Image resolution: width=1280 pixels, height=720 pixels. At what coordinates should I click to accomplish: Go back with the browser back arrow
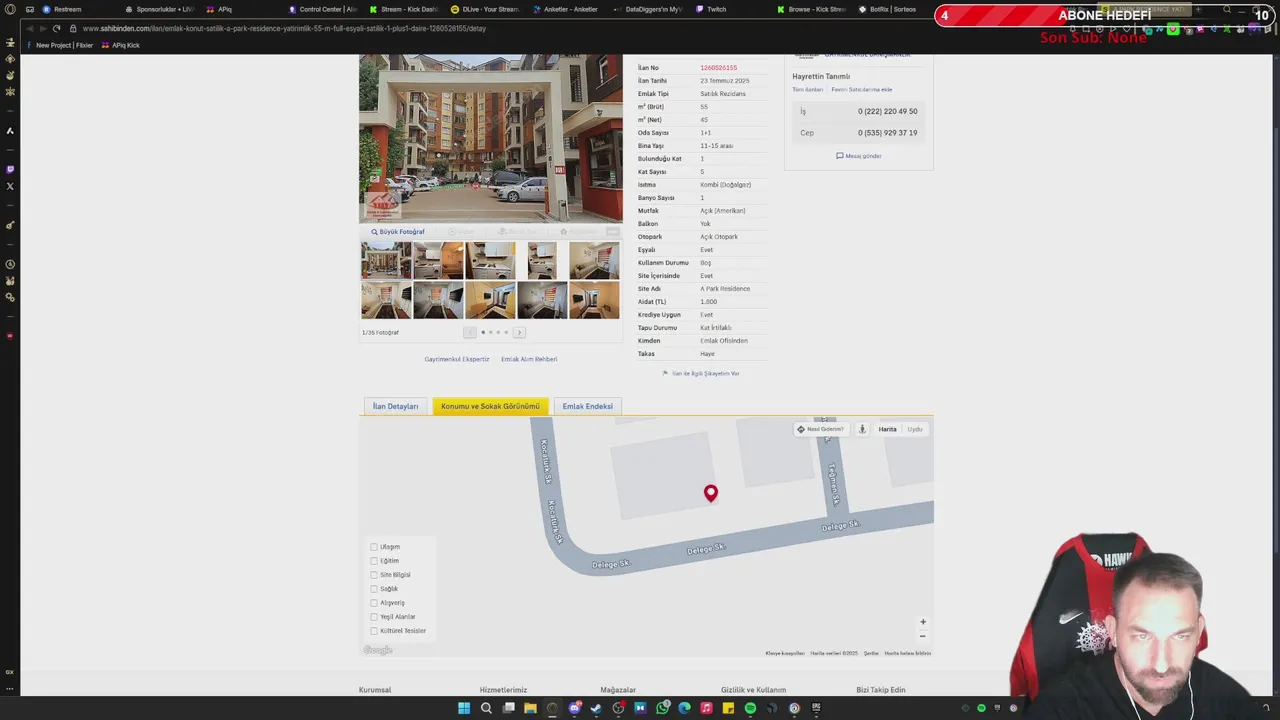tap(28, 28)
